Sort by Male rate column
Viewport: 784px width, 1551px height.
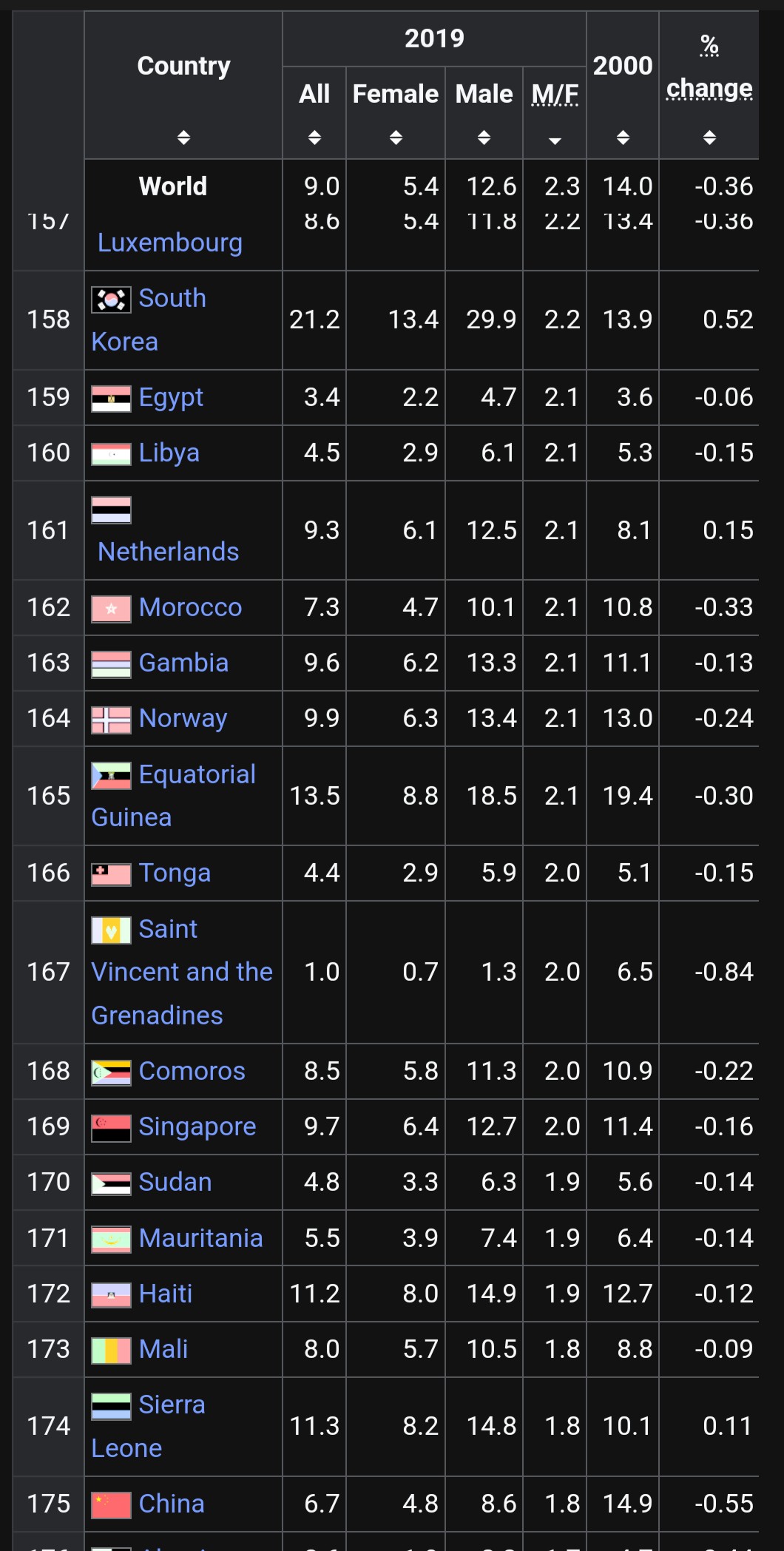(484, 138)
